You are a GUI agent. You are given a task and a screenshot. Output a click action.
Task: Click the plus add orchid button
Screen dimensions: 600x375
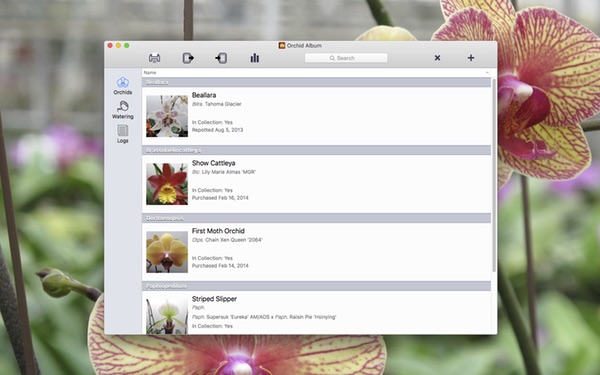click(x=471, y=58)
